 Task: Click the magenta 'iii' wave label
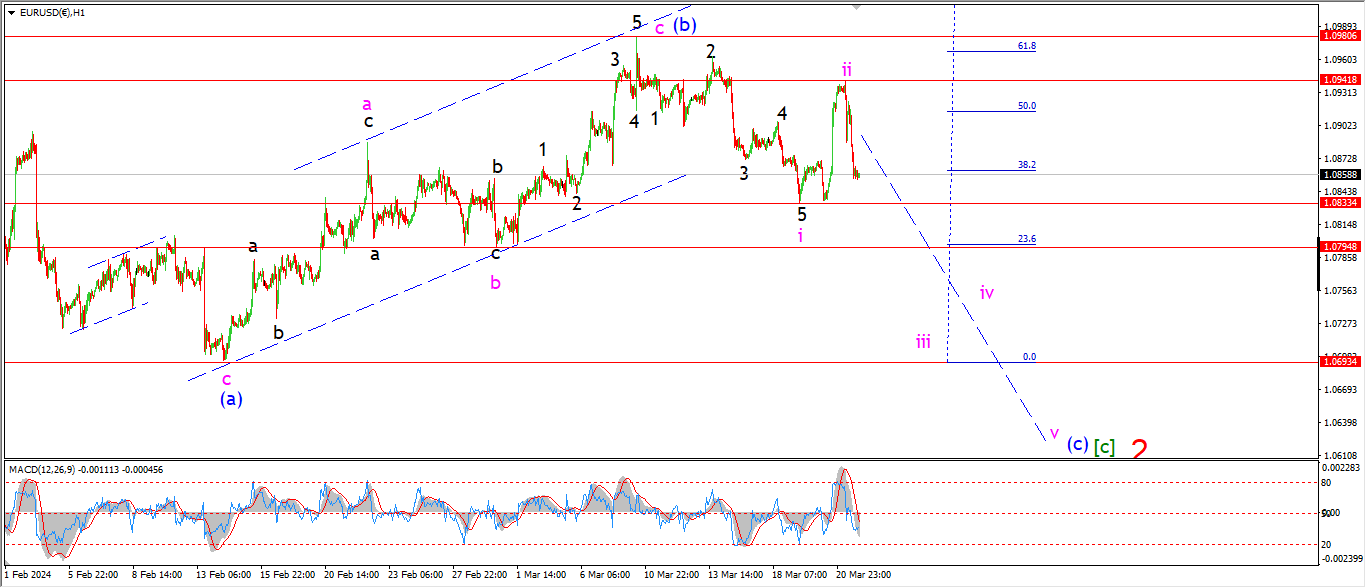coord(923,342)
